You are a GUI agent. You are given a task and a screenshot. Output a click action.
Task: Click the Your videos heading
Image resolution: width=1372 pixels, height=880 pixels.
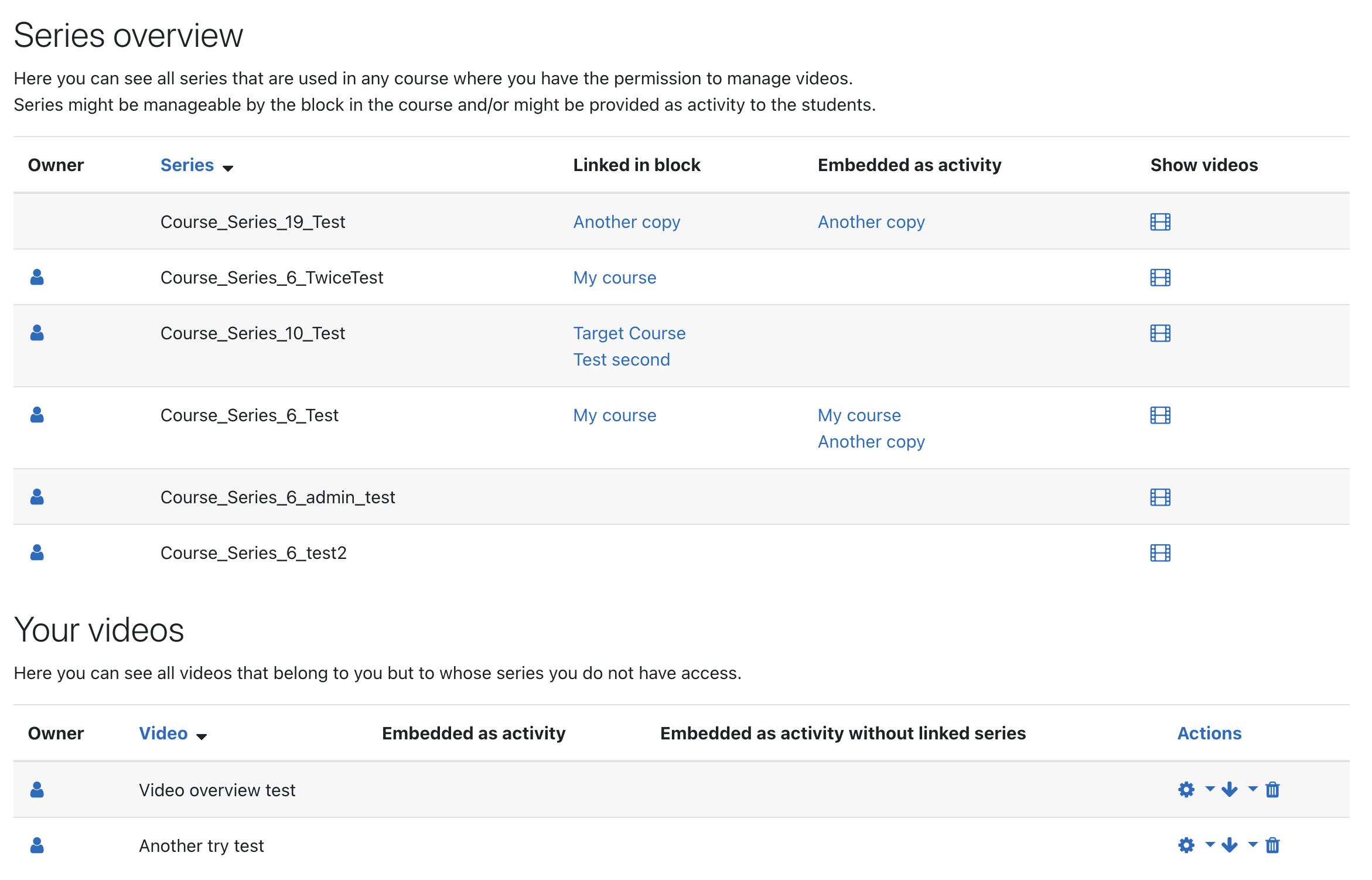99,630
